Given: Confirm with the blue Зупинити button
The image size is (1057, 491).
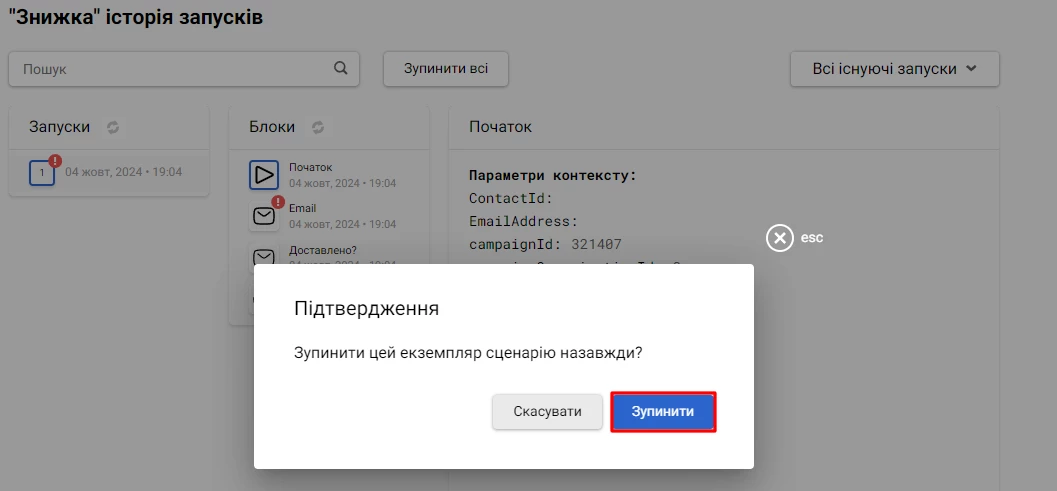Looking at the screenshot, I should coord(663,411).
